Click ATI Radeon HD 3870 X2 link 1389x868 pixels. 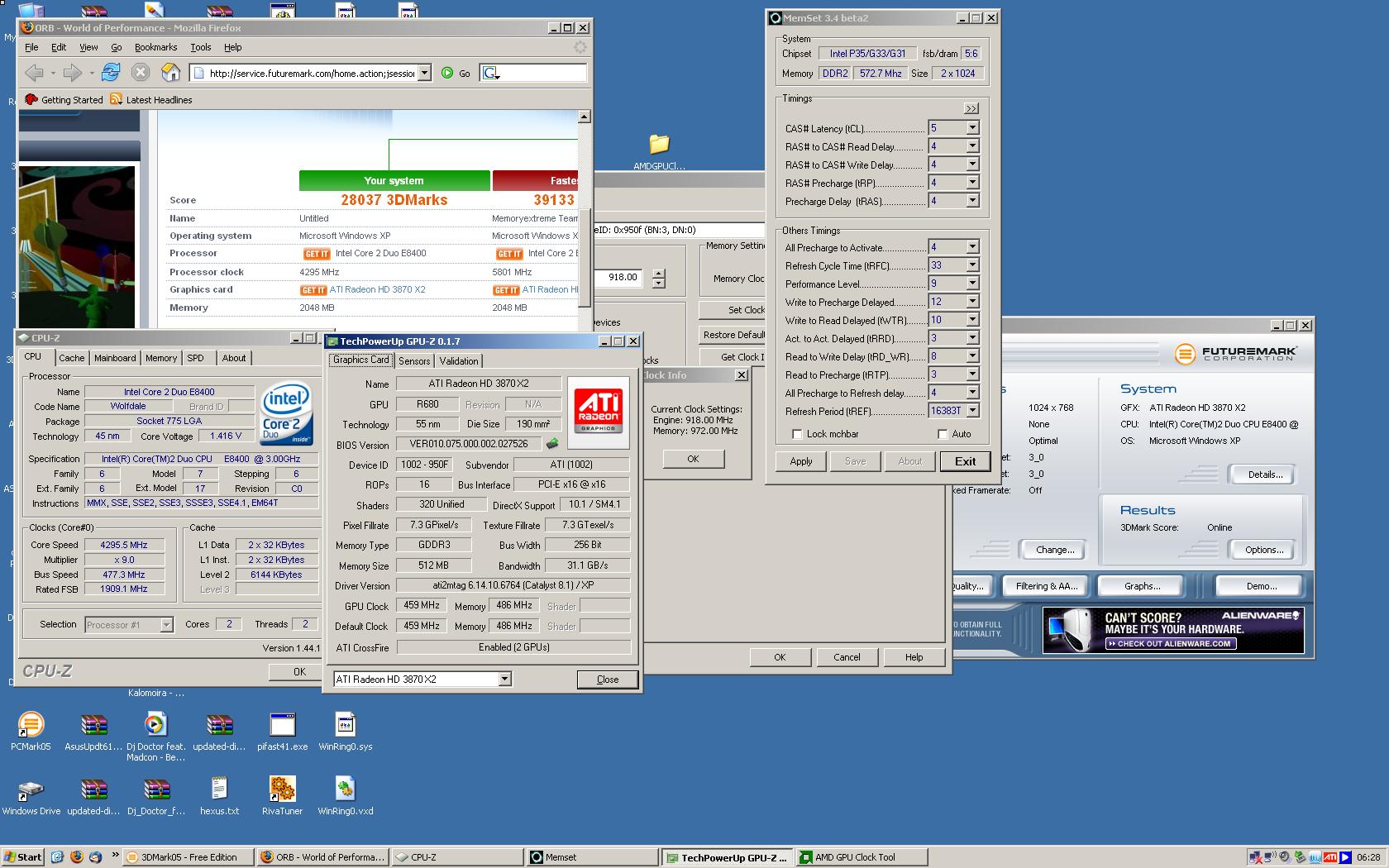(377, 289)
